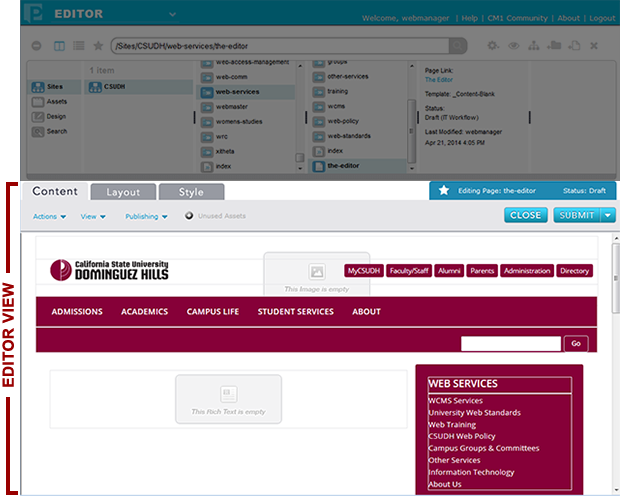Click the MyCSUDH button
Screen dimensions: 620x496
click(x=364, y=271)
